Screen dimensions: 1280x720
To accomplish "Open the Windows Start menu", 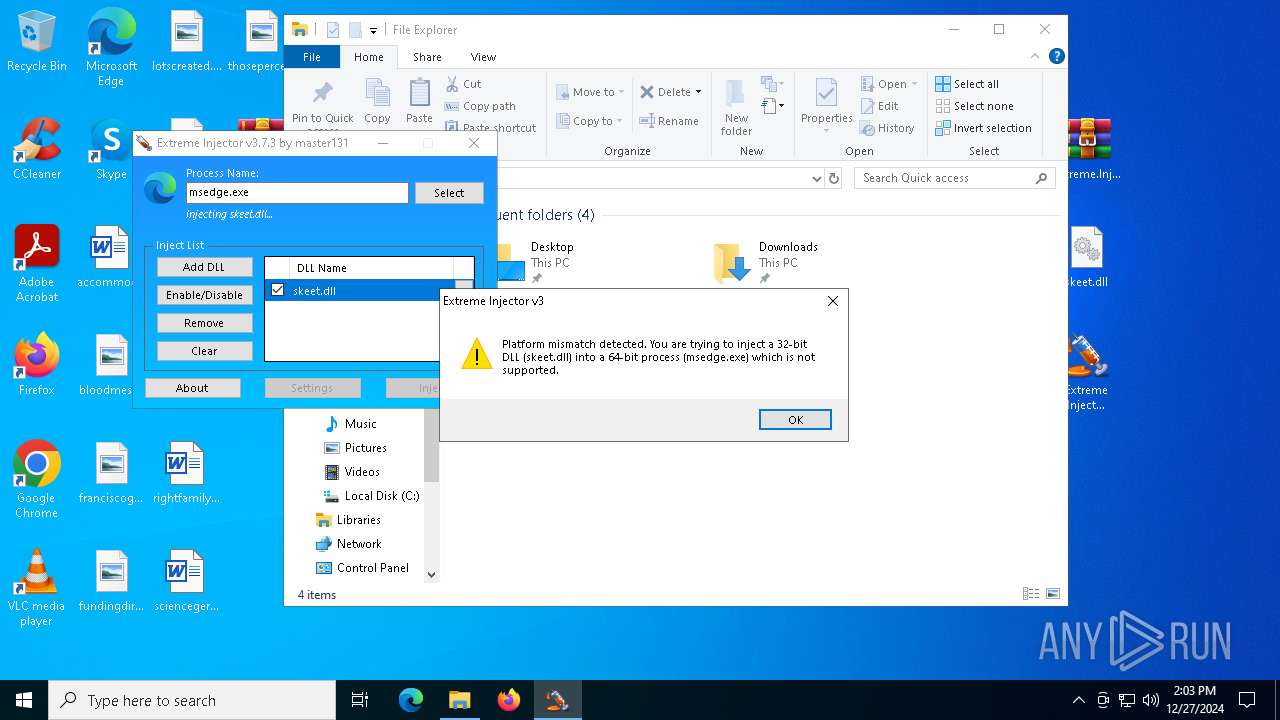I will [x=24, y=700].
